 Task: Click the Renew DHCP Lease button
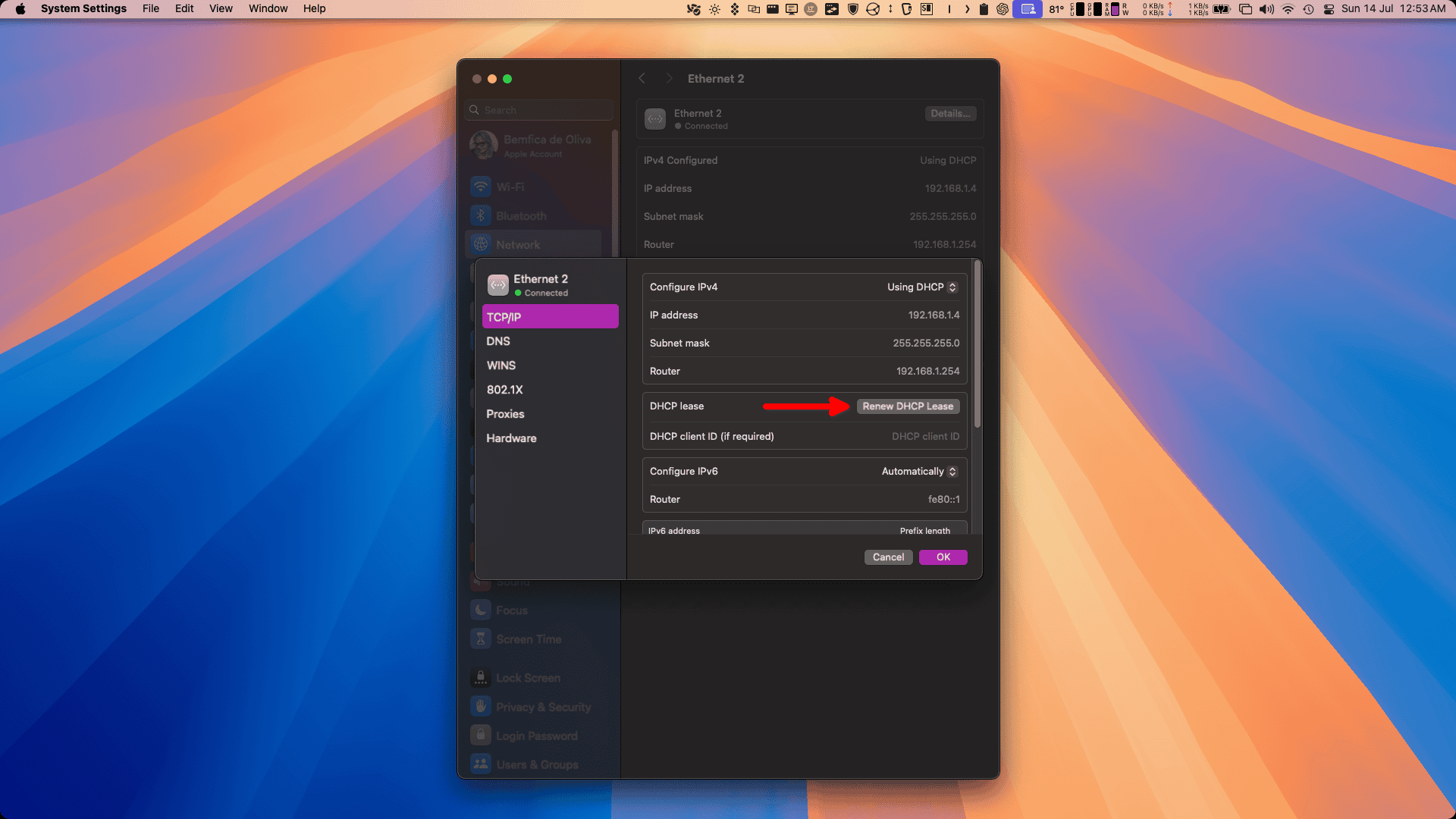(908, 406)
